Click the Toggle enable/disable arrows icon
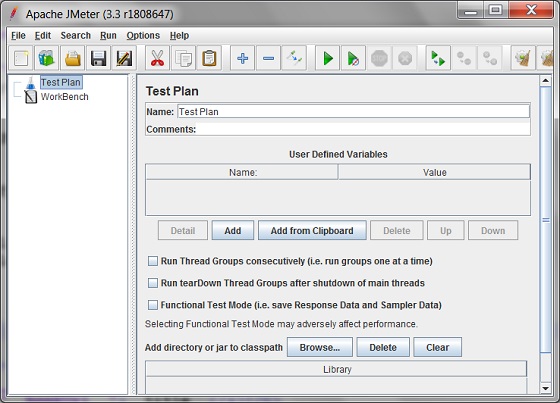The width and height of the screenshot is (560, 403). click(294, 58)
